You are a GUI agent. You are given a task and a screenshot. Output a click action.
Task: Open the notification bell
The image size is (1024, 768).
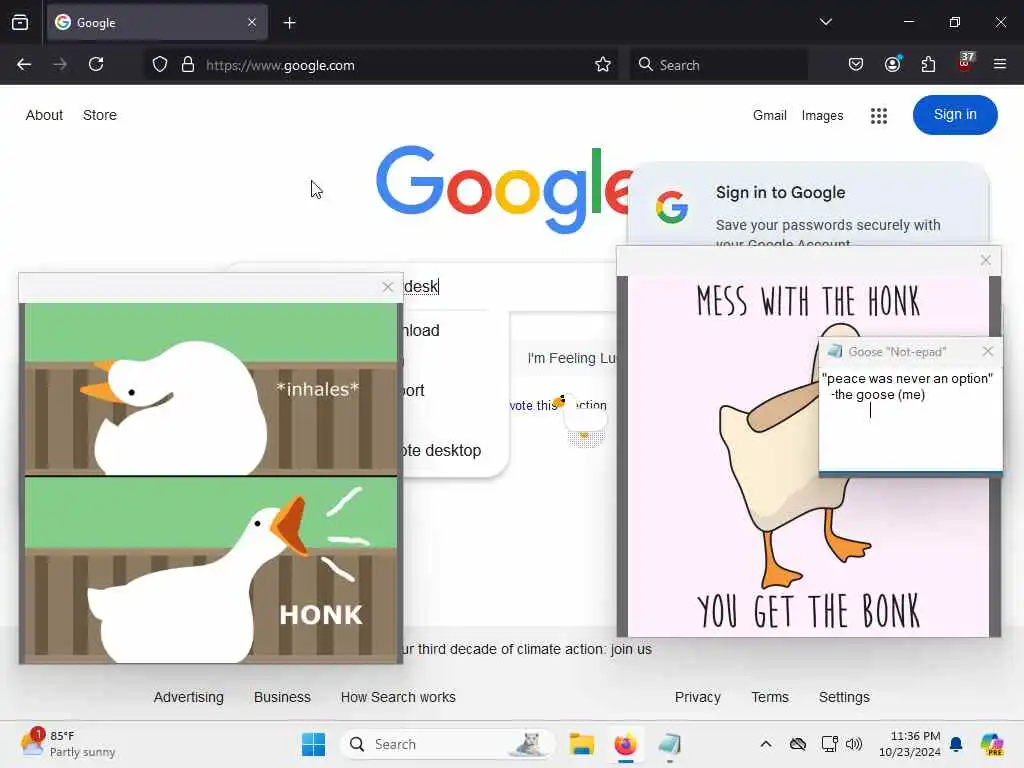tap(956, 744)
